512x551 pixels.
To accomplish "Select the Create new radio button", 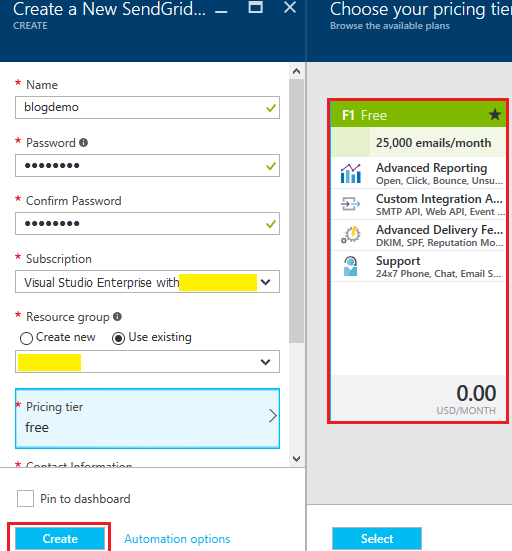I will (26, 338).
